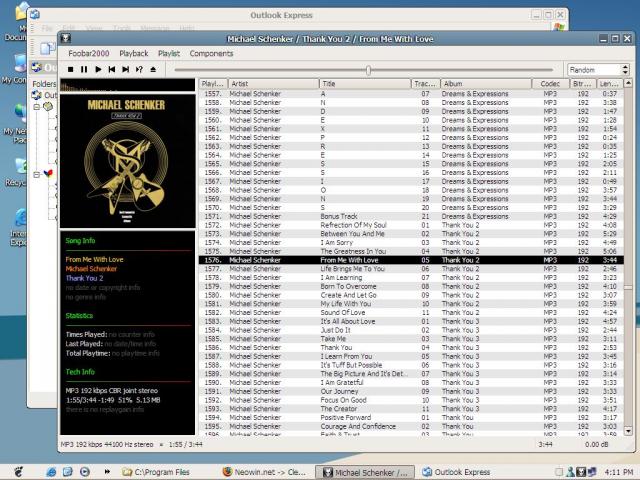Launch Internet Explorer from quick launch

coord(51,472)
